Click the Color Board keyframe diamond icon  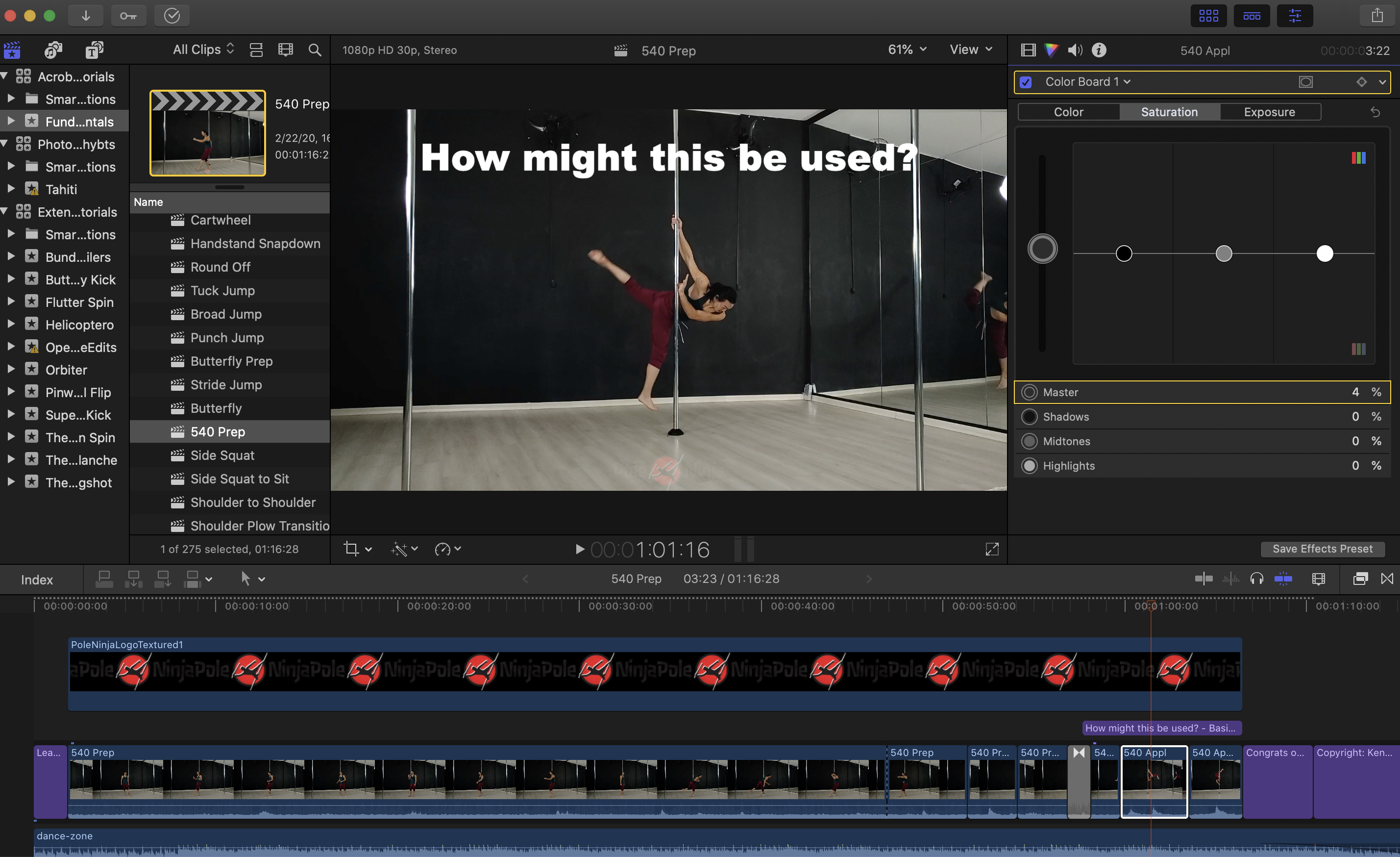coord(1361,82)
